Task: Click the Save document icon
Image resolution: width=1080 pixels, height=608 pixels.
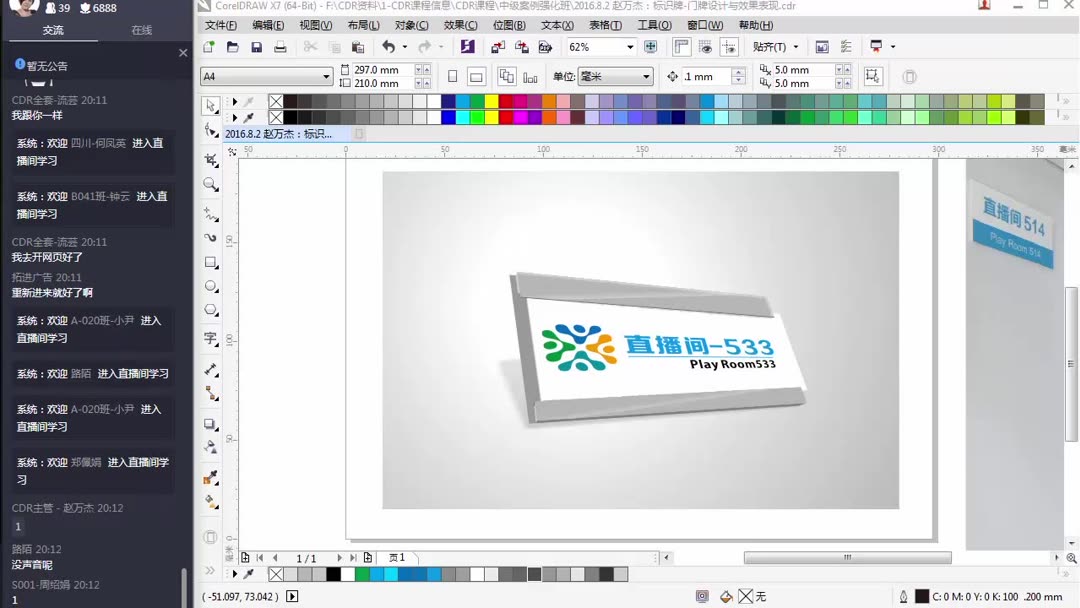Action: click(x=256, y=47)
